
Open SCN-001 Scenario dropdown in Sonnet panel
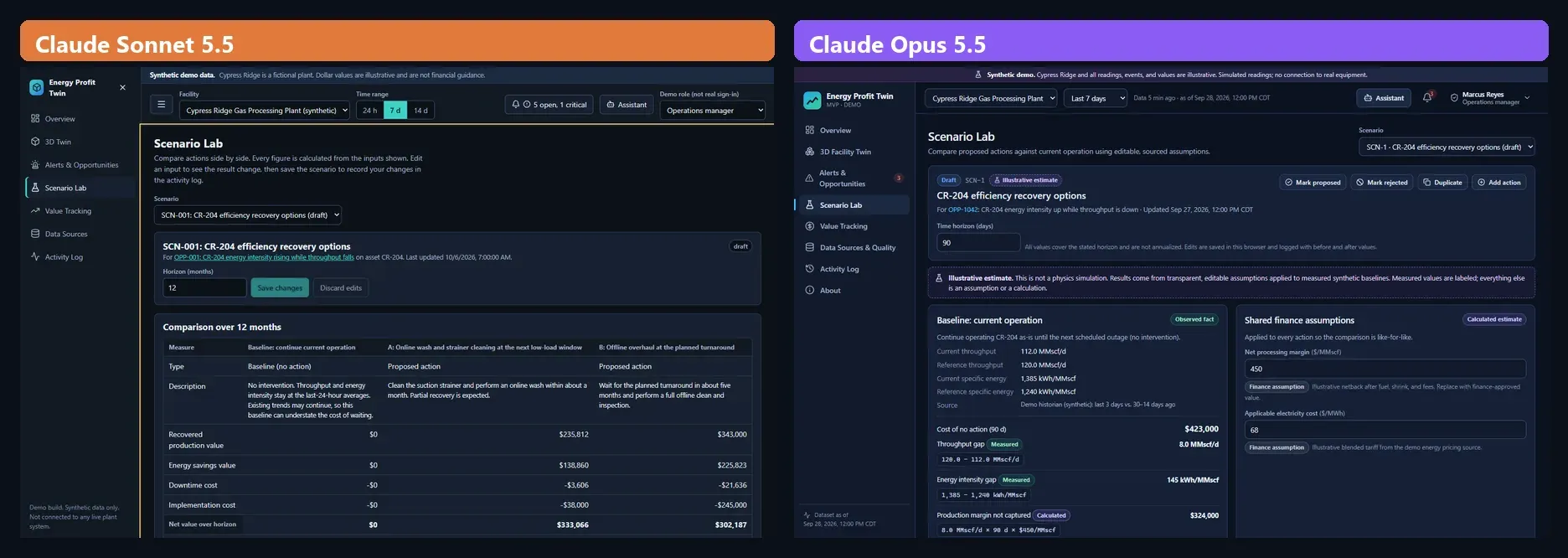(x=248, y=215)
